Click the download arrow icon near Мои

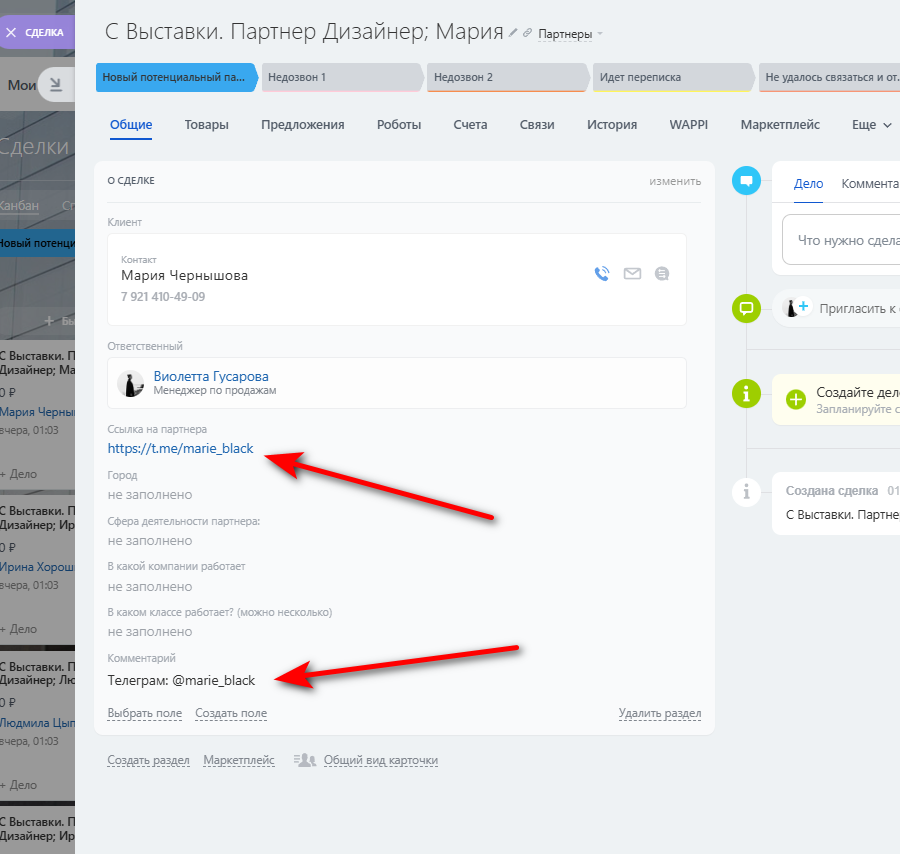pos(56,85)
